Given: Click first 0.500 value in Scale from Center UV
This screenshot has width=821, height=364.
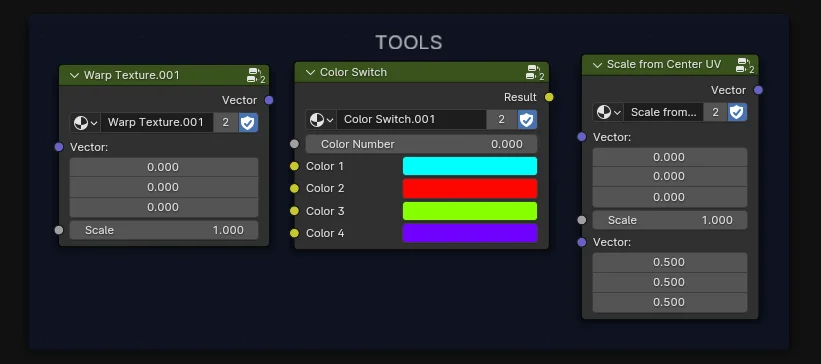Looking at the screenshot, I should [x=670, y=262].
